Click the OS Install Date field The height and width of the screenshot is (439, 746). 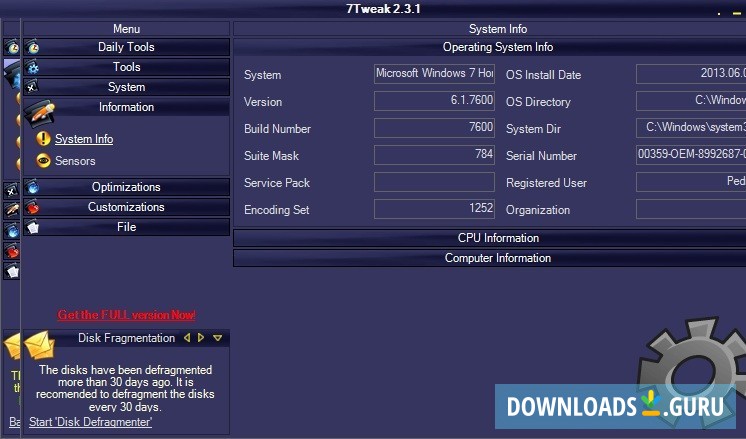691,74
